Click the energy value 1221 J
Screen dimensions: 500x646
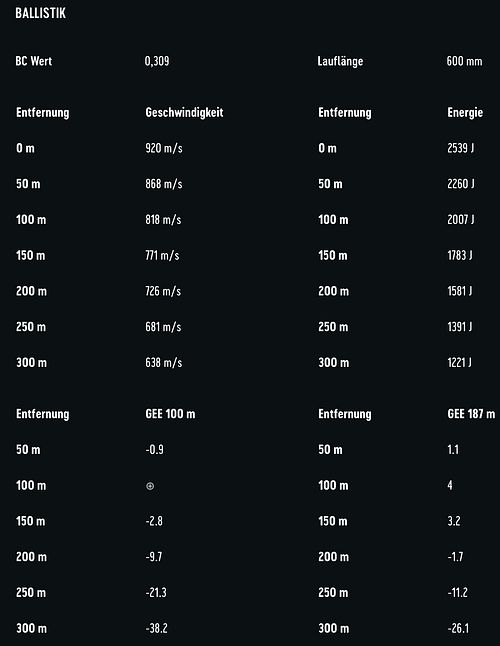(x=460, y=363)
